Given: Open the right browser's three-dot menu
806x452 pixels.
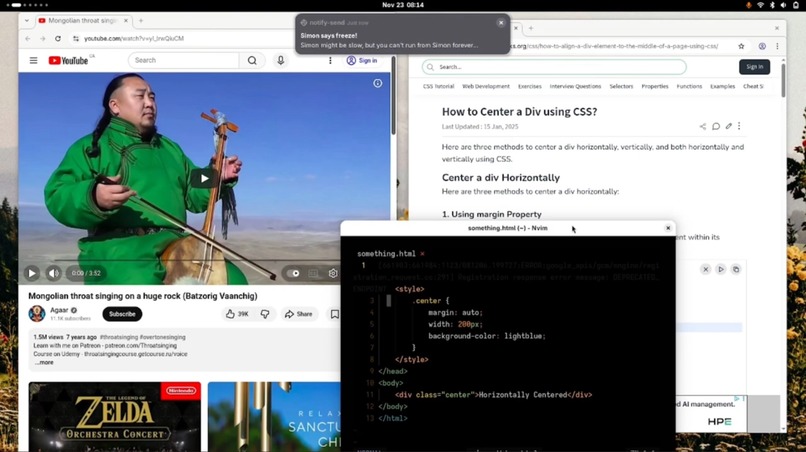Looking at the screenshot, I should coord(777,46).
